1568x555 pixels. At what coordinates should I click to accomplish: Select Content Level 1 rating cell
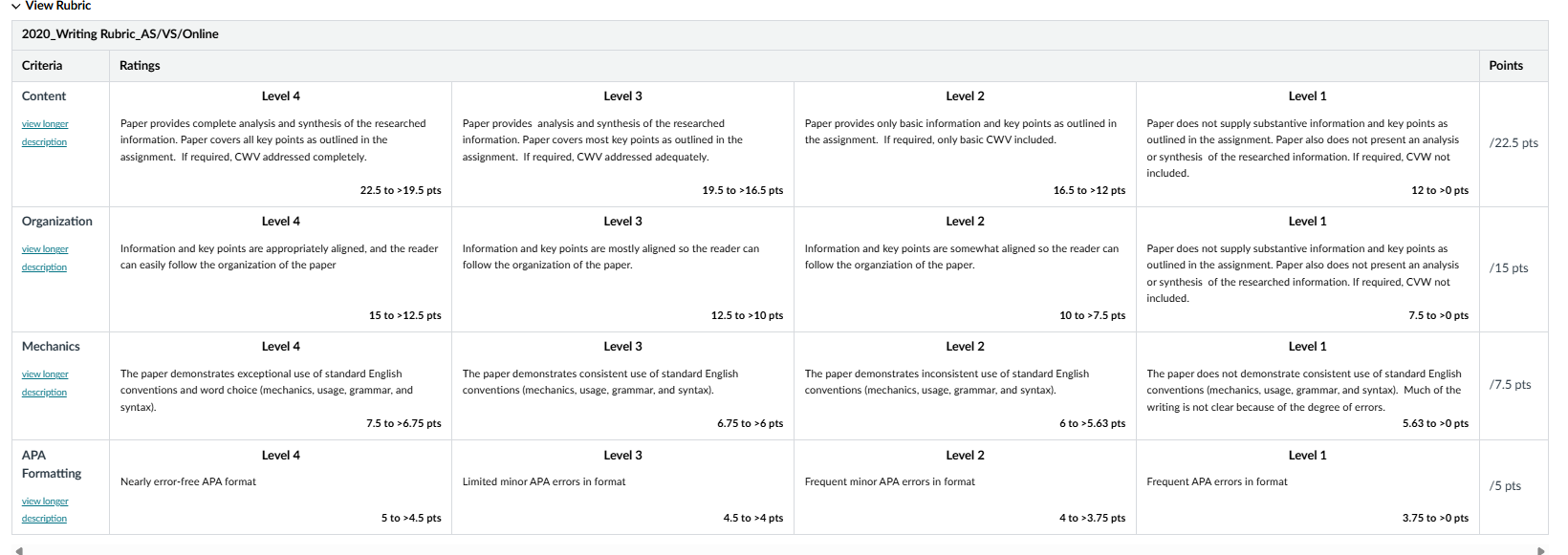(x=1308, y=144)
